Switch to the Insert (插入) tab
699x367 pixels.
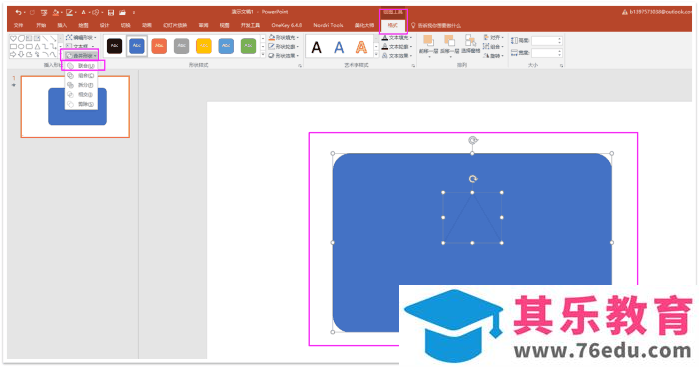pyautogui.click(x=62, y=25)
